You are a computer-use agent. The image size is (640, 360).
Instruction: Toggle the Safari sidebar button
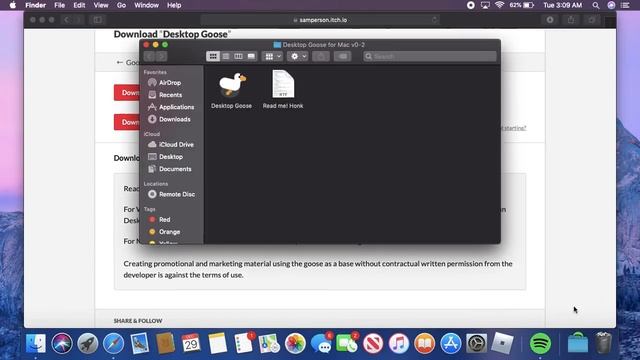(98, 20)
